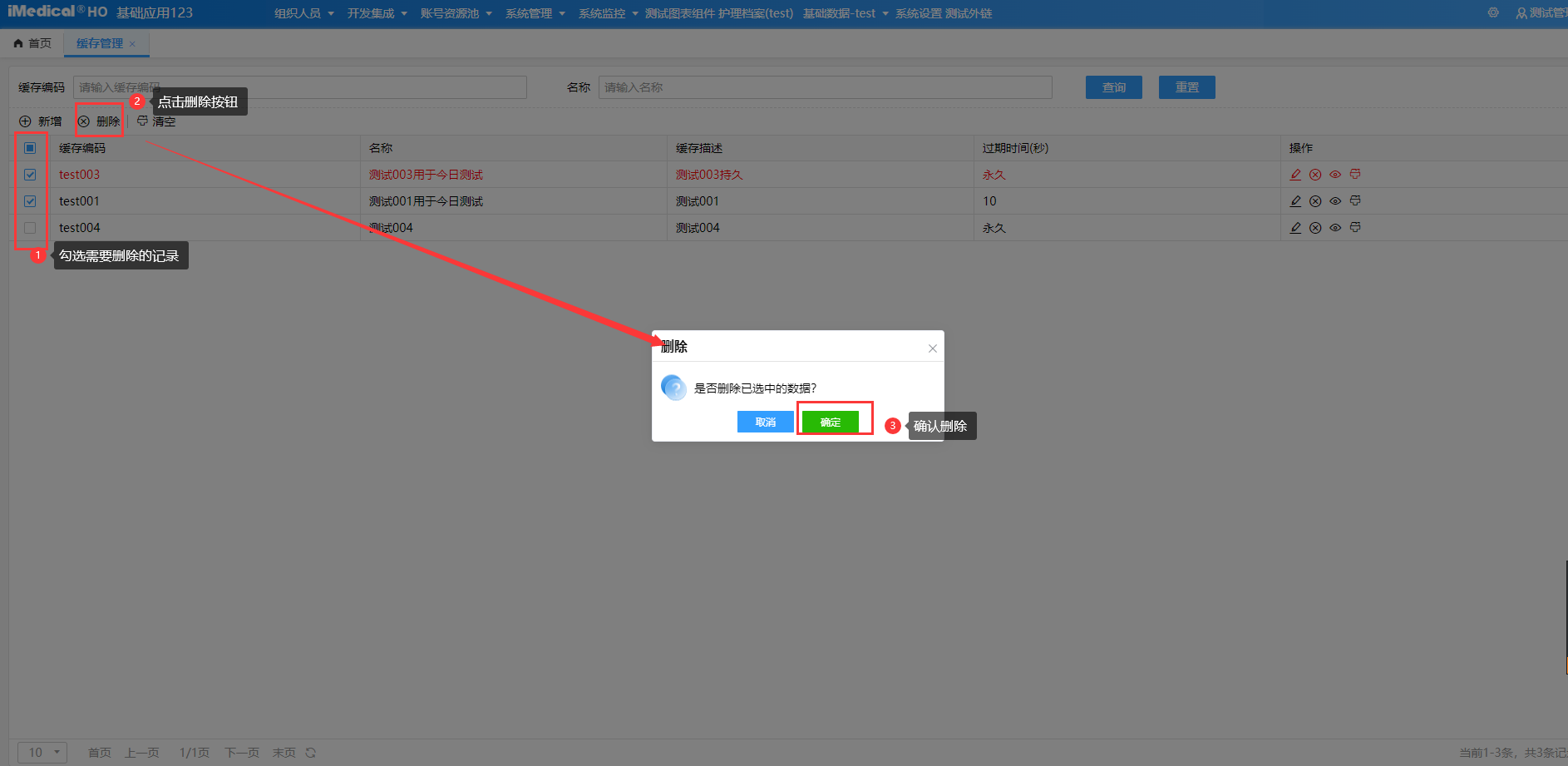
Task: Uncheck the test003 row checkbox
Action: (30, 175)
